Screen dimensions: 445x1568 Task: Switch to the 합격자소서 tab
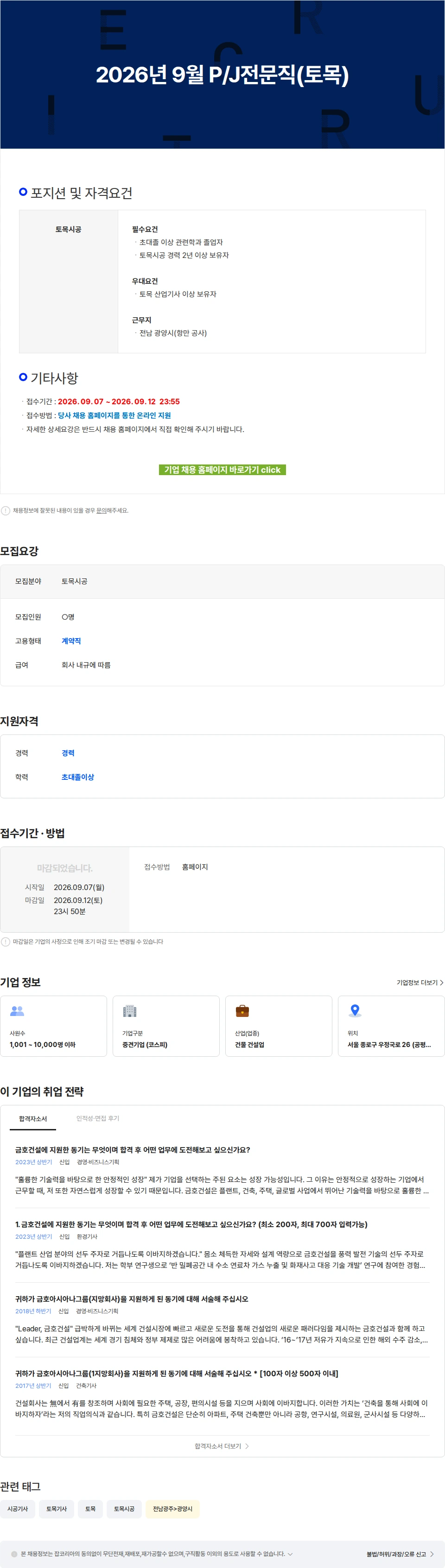pyautogui.click(x=33, y=1119)
